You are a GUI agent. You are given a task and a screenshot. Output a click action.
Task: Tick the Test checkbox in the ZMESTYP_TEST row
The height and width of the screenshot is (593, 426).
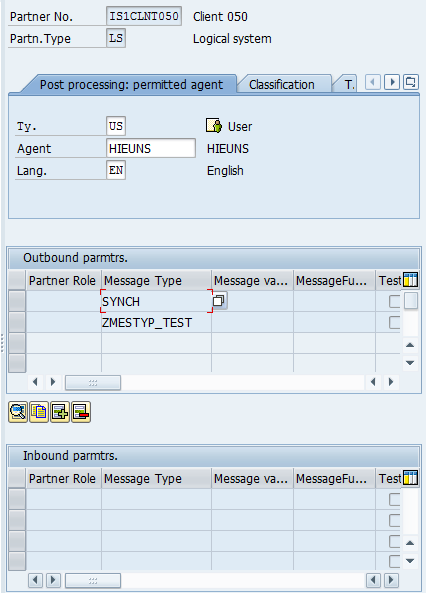(395, 323)
